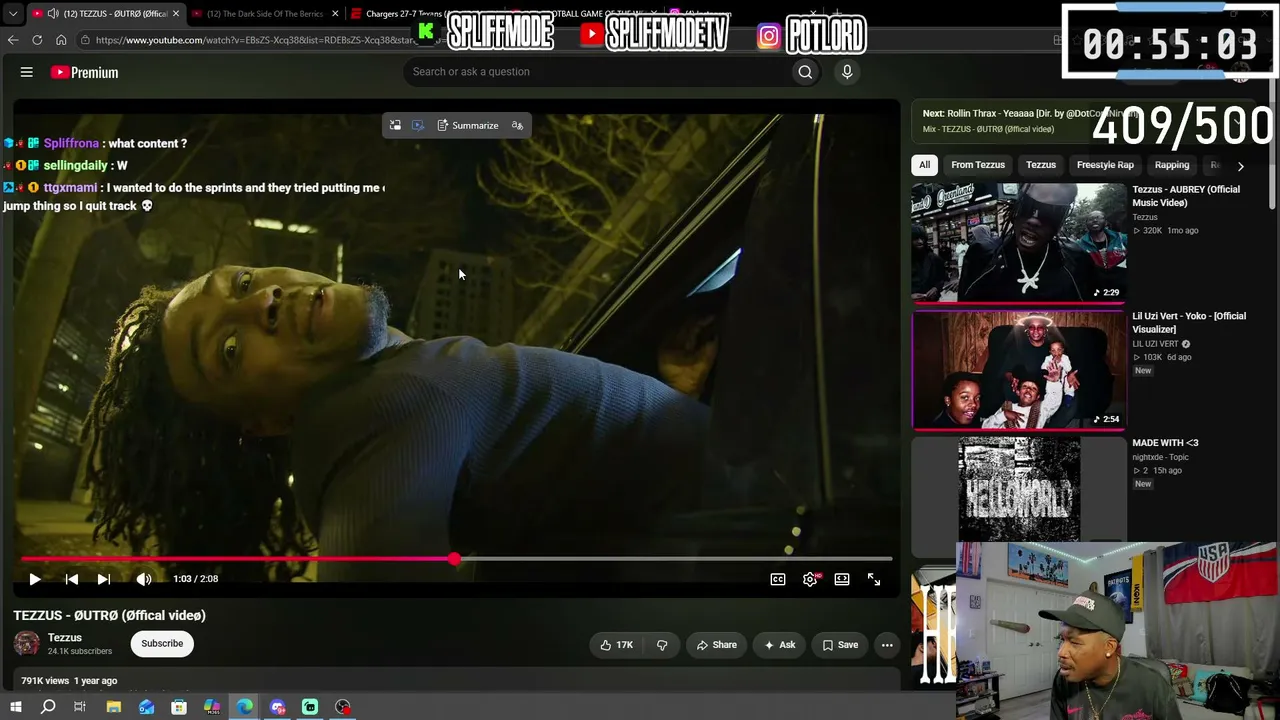Like the video with 17K thumbs-up
This screenshot has width=1280, height=720.
[x=616, y=645]
